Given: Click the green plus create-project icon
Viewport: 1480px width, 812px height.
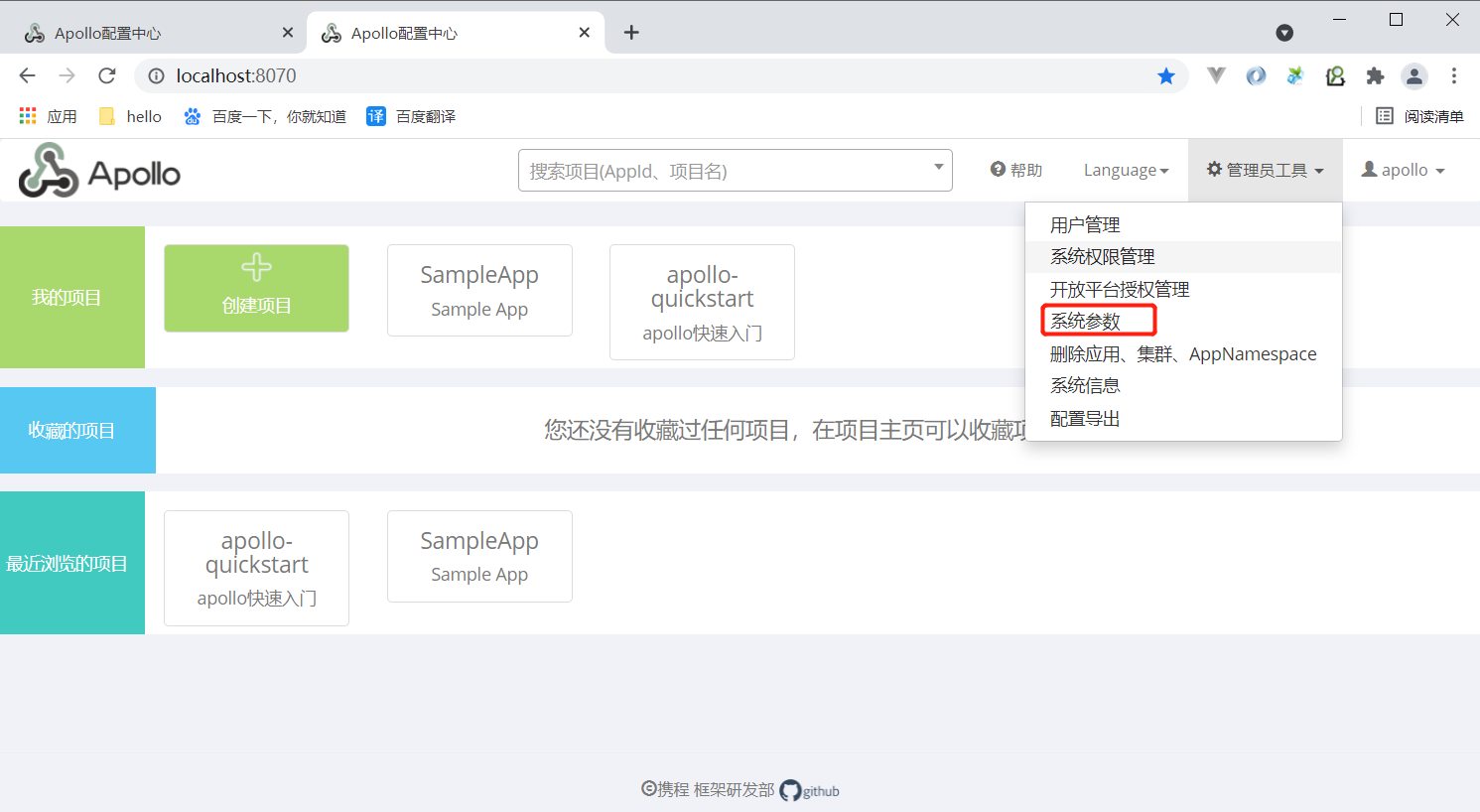Looking at the screenshot, I should pos(256,267).
